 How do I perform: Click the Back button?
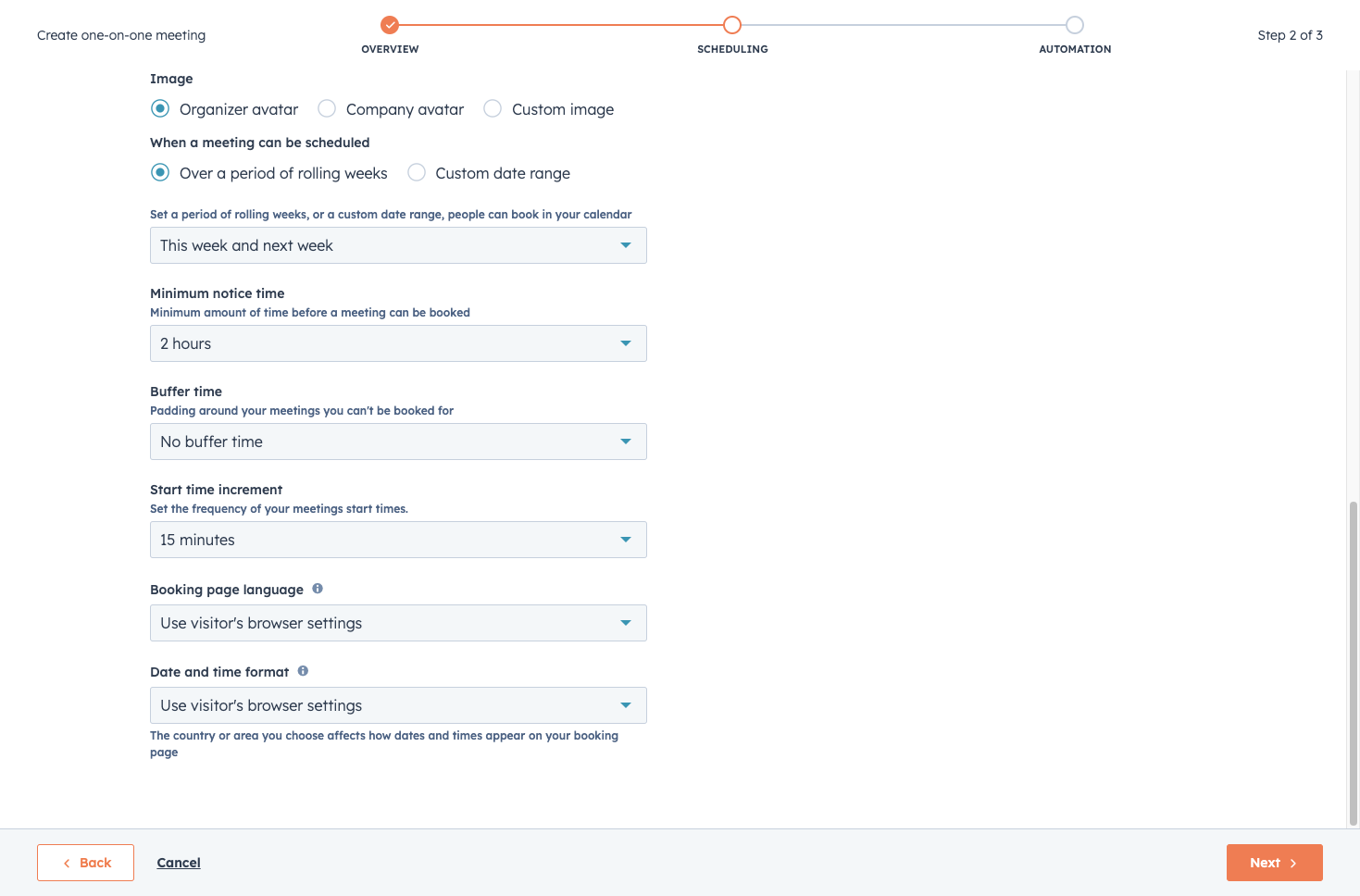(x=85, y=863)
